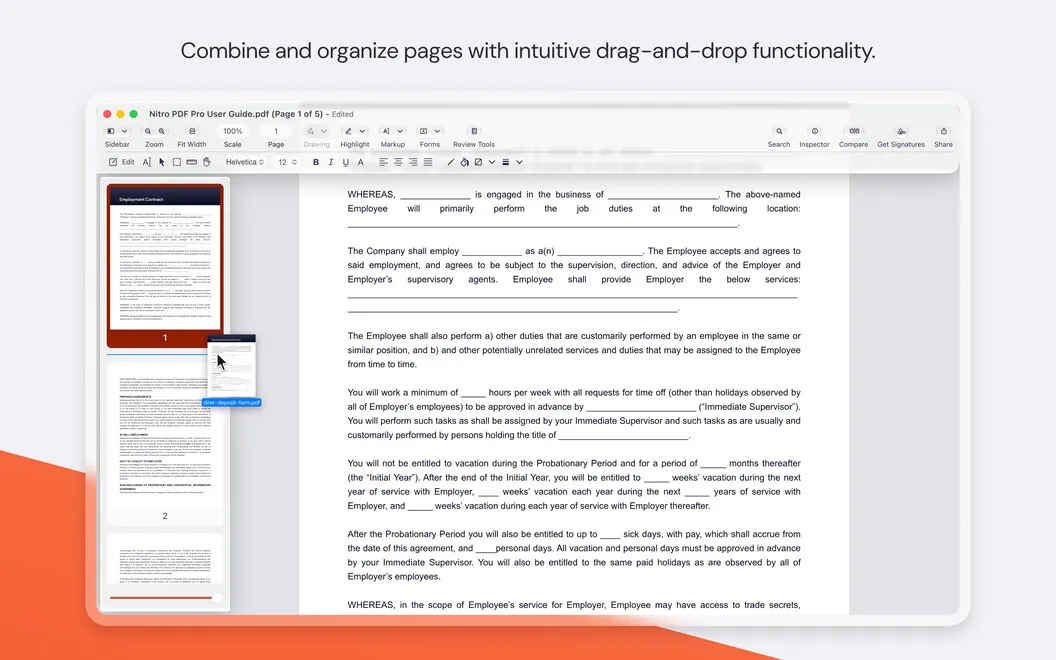Click the Share icon
Viewport: 1056px width, 660px height.
pyautogui.click(x=944, y=131)
